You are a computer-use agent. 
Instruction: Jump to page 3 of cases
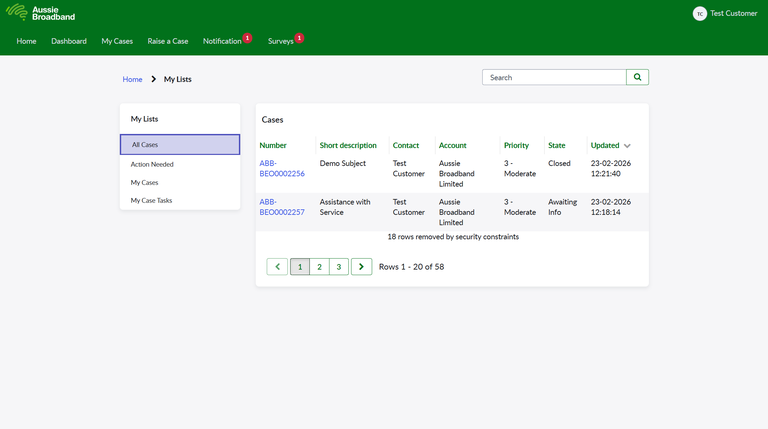coord(339,267)
